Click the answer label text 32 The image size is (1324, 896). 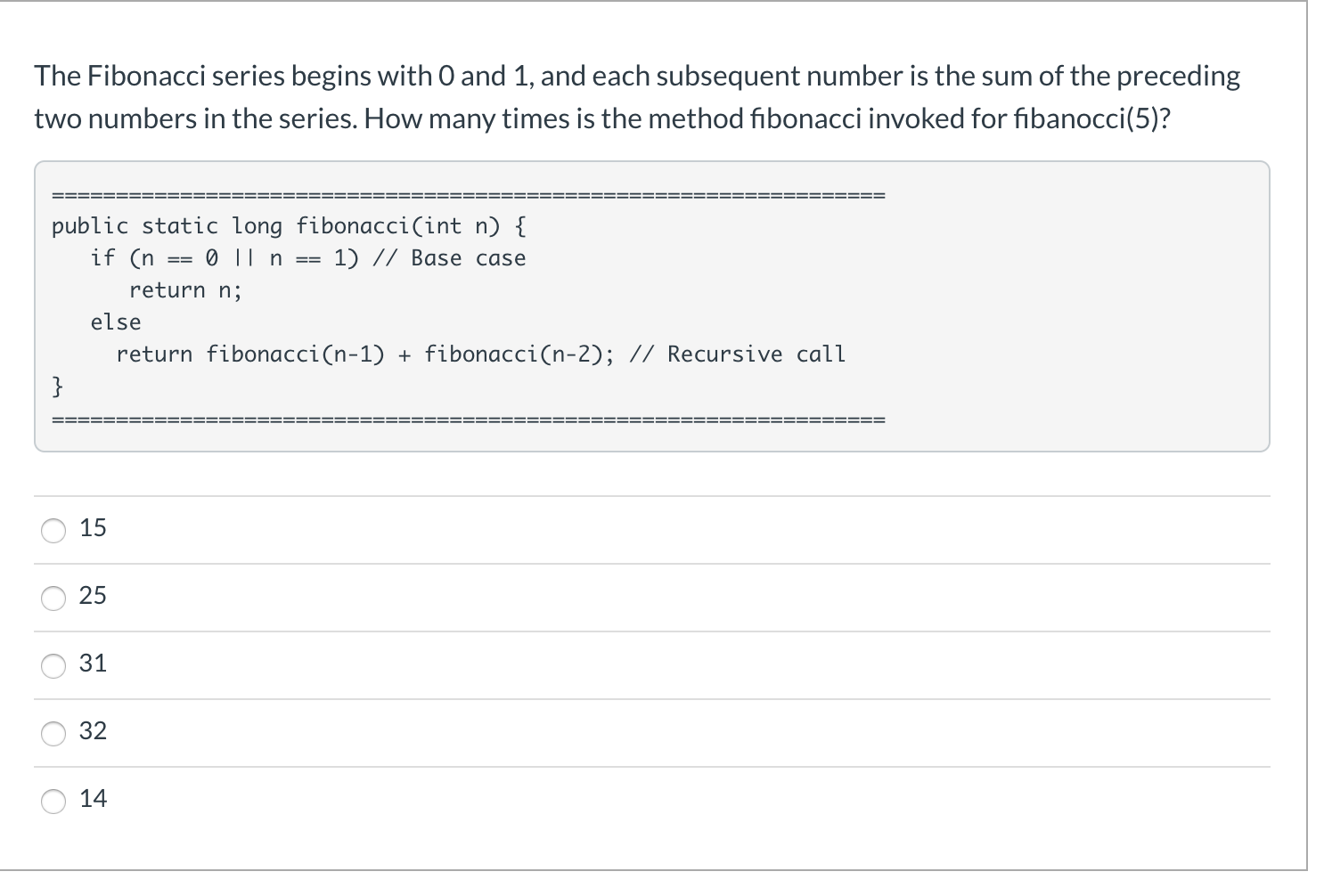[93, 730]
